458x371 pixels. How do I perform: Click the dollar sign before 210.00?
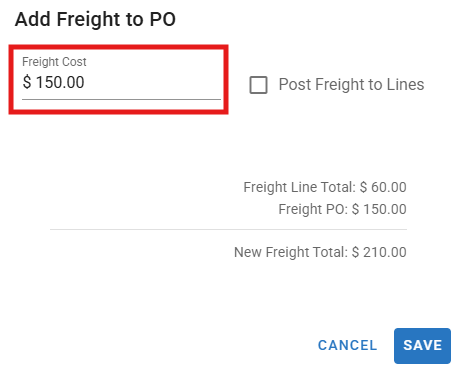pos(355,252)
